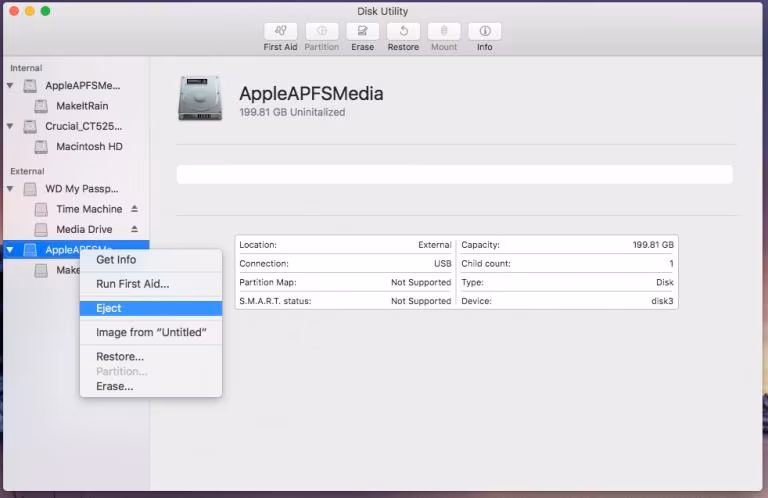The height and width of the screenshot is (498, 768).
Task: Eject the Media Drive volume with its eject icon
Action: tap(135, 229)
